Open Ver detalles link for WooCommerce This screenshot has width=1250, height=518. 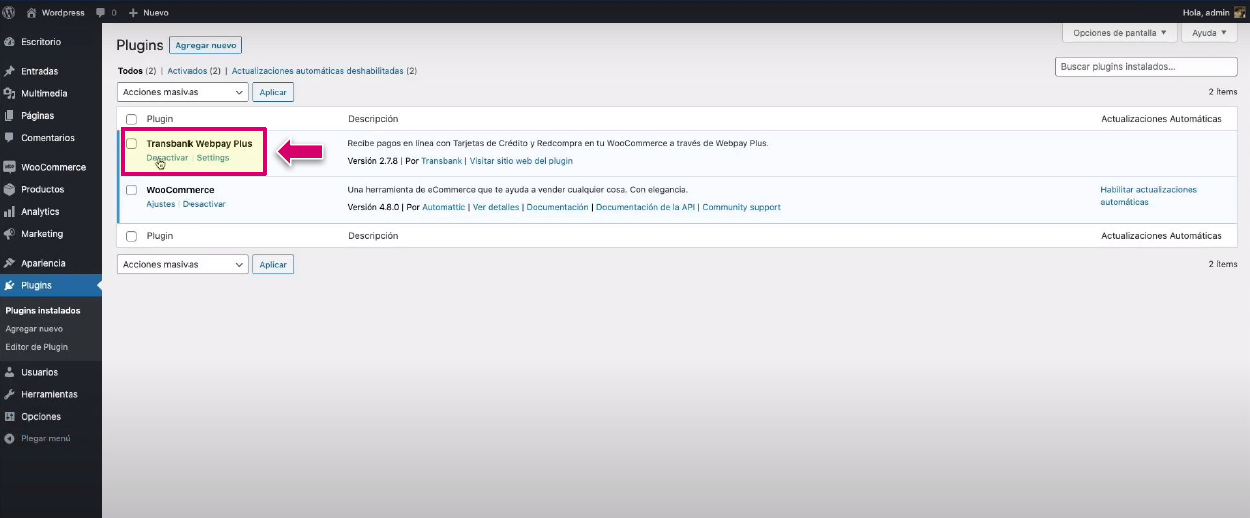coord(496,207)
